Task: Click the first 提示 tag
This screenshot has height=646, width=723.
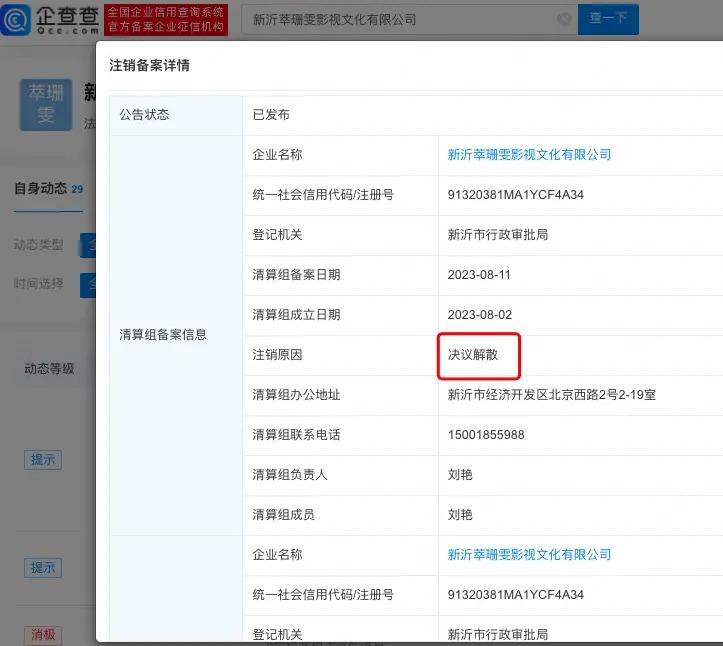Action: [x=43, y=460]
